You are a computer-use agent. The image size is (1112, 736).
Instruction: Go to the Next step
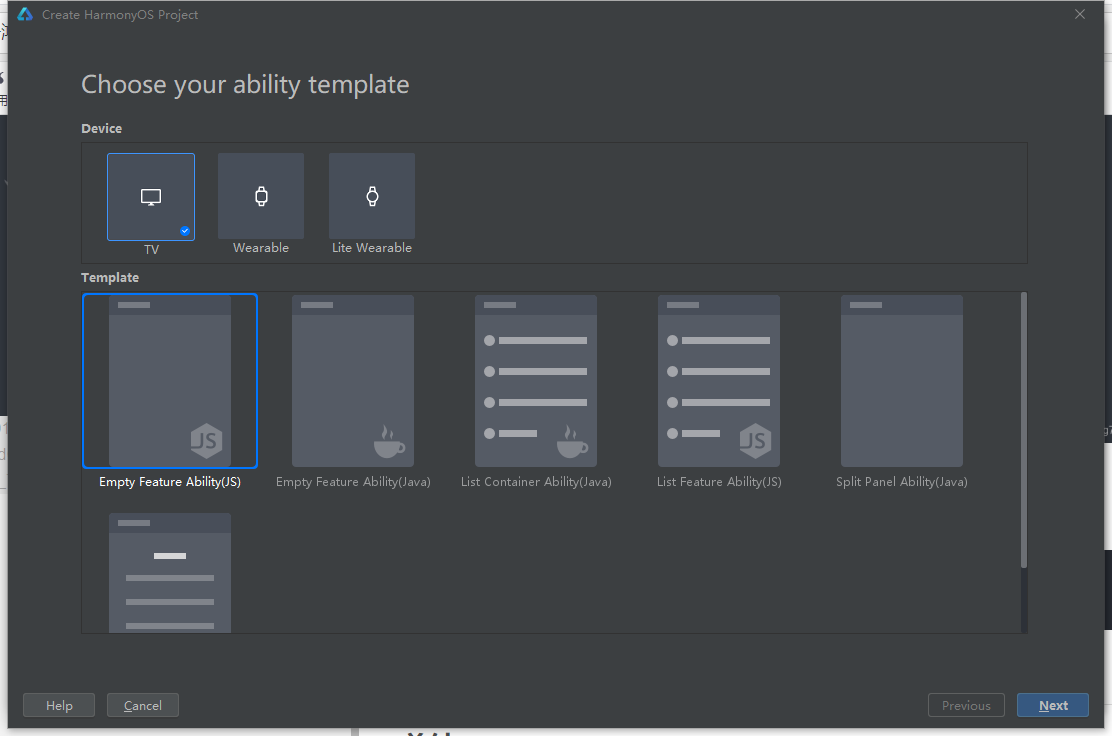tap(1052, 706)
